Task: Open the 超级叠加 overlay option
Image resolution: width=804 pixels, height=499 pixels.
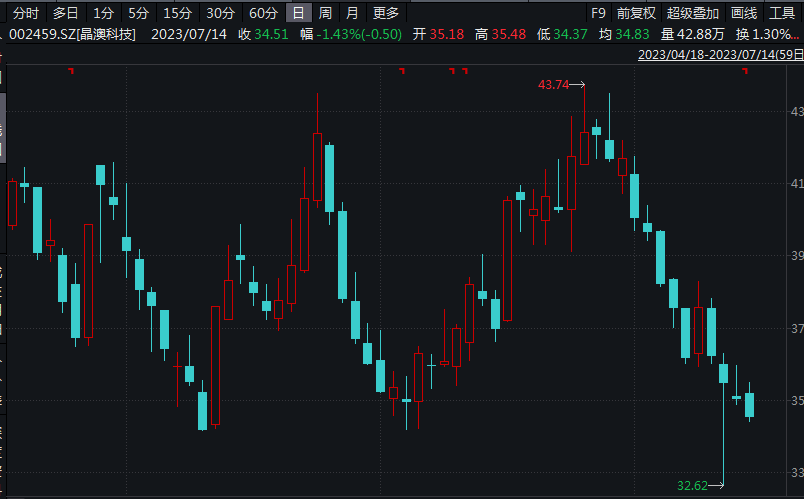Action: tap(693, 13)
